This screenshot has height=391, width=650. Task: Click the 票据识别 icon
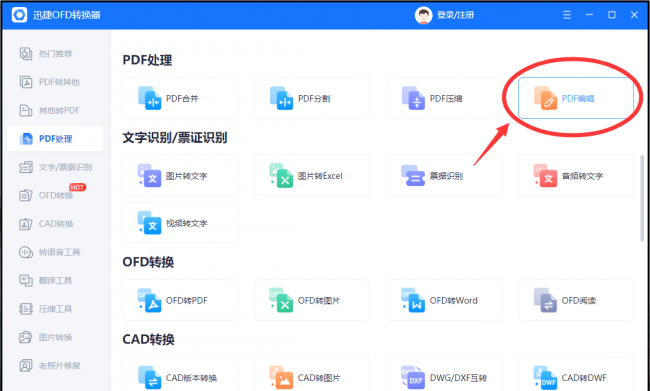click(x=413, y=175)
